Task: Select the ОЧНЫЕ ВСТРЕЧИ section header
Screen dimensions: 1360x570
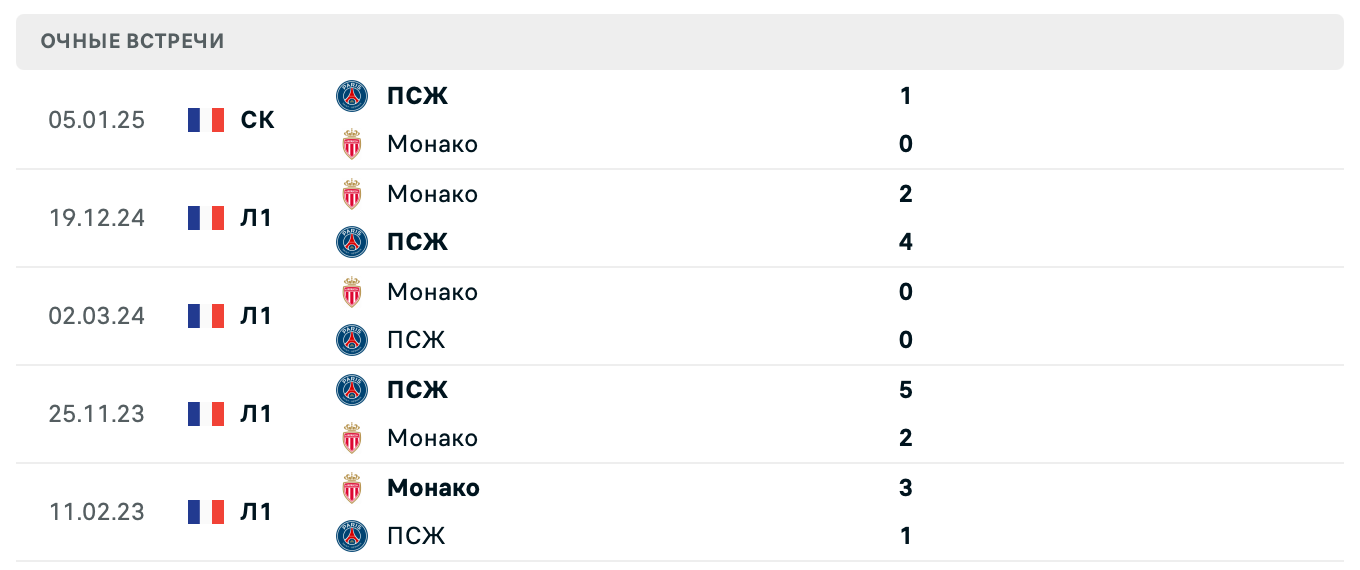Action: pyautogui.click(x=133, y=41)
